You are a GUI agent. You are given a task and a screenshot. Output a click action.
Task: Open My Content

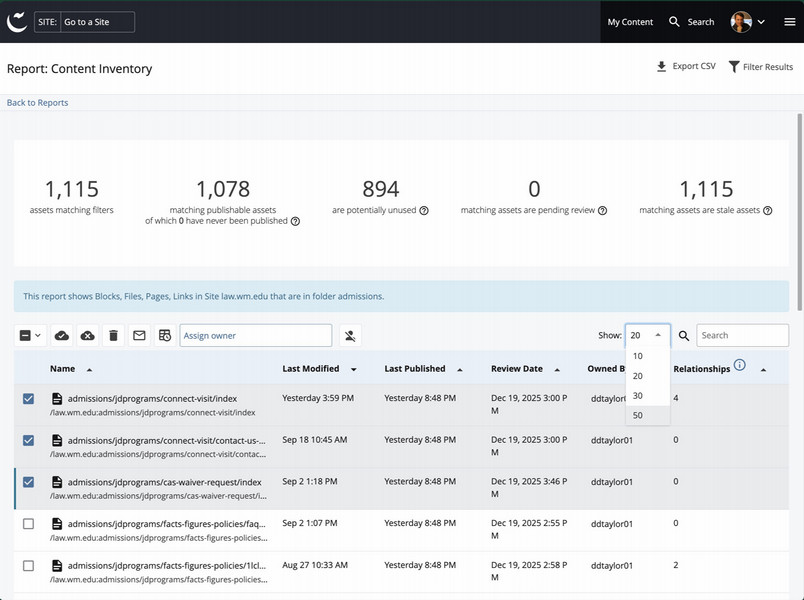click(x=630, y=22)
